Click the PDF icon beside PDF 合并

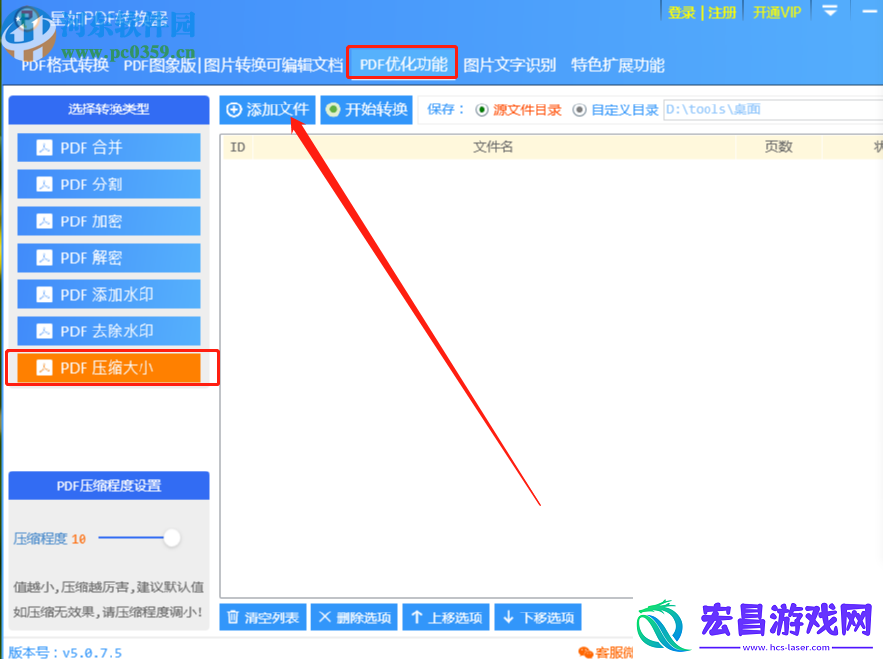pyautogui.click(x=44, y=148)
